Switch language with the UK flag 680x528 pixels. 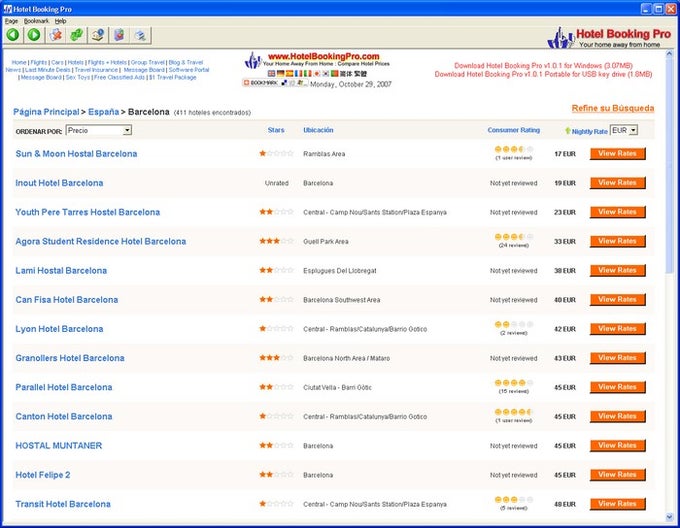pyautogui.click(x=271, y=74)
